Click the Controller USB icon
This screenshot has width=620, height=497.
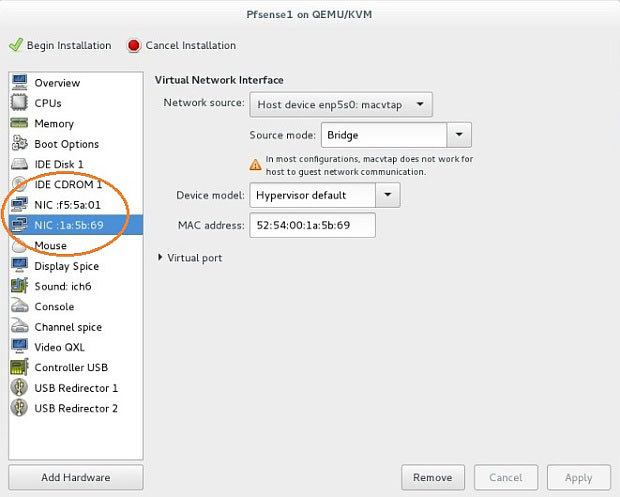(19, 367)
